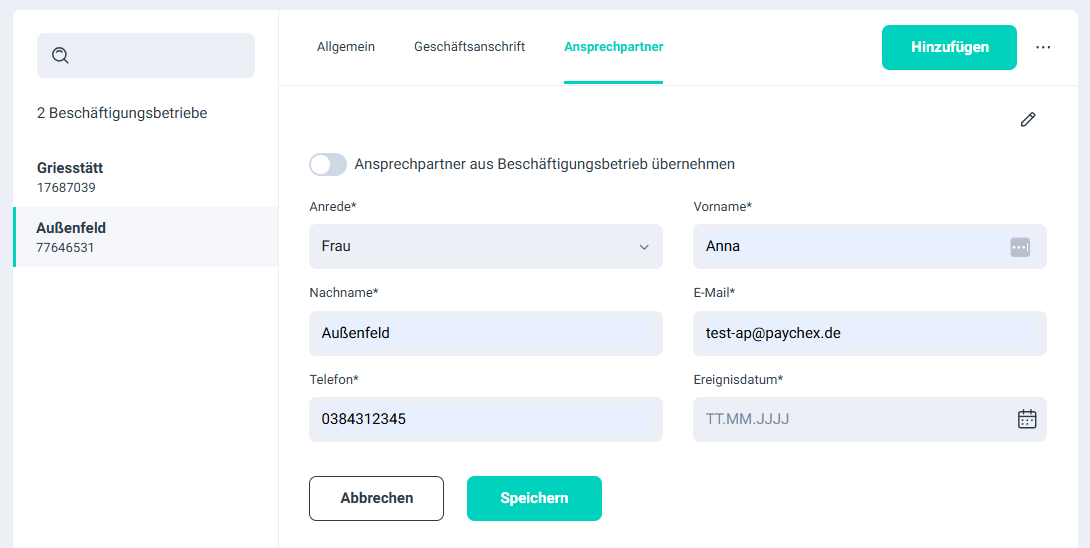The image size is (1090, 548).
Task: Select the Ansprechpartner tab
Action: click(x=613, y=47)
